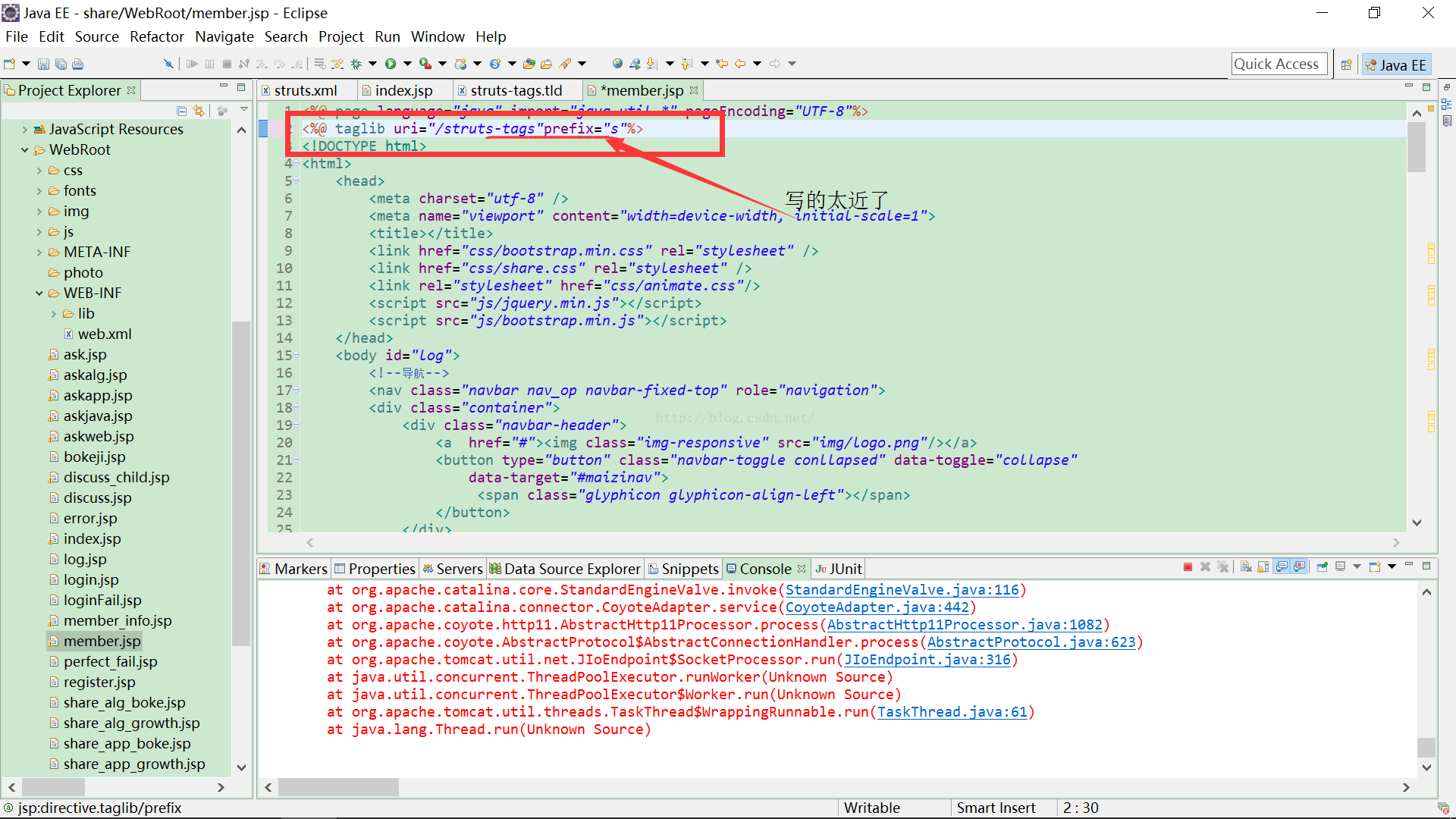Screen dimensions: 1456x819
Task: Click the Print toolbar icon
Action: pyautogui.click(x=77, y=64)
